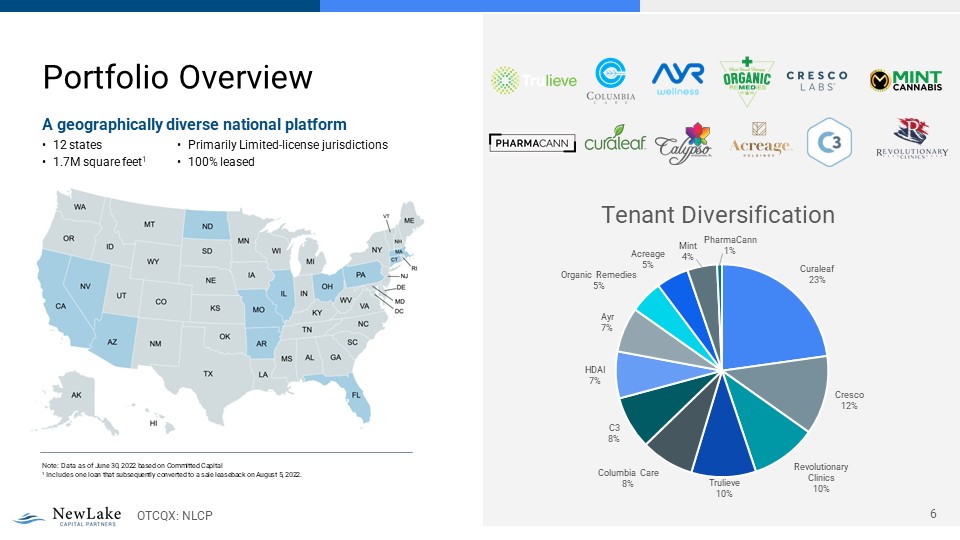The height and width of the screenshot is (540, 960).
Task: Click the Columbia Care logo
Action: (610, 80)
